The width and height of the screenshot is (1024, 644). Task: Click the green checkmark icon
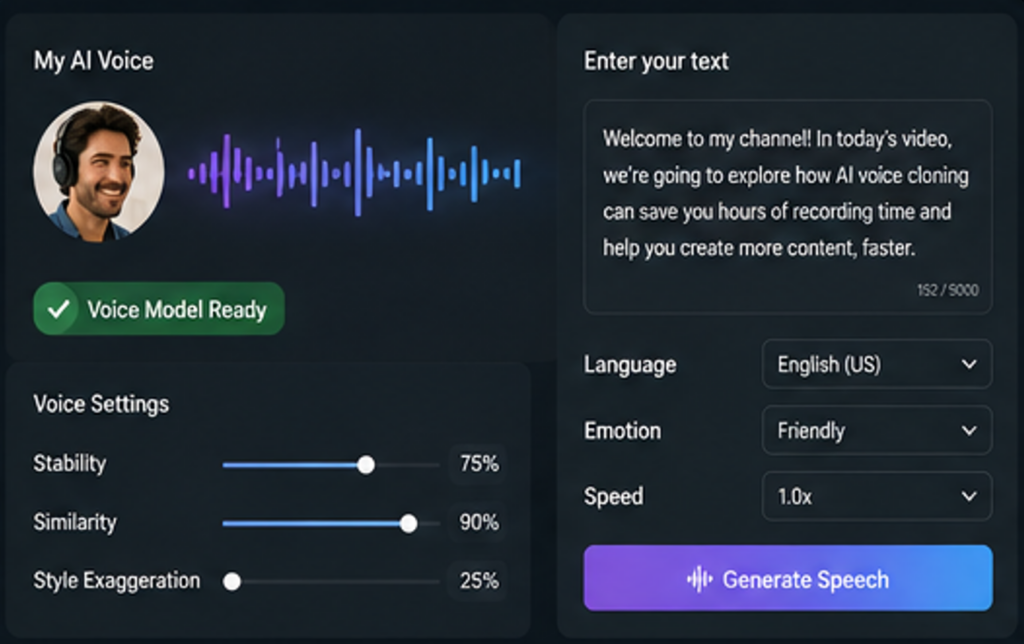(58, 309)
